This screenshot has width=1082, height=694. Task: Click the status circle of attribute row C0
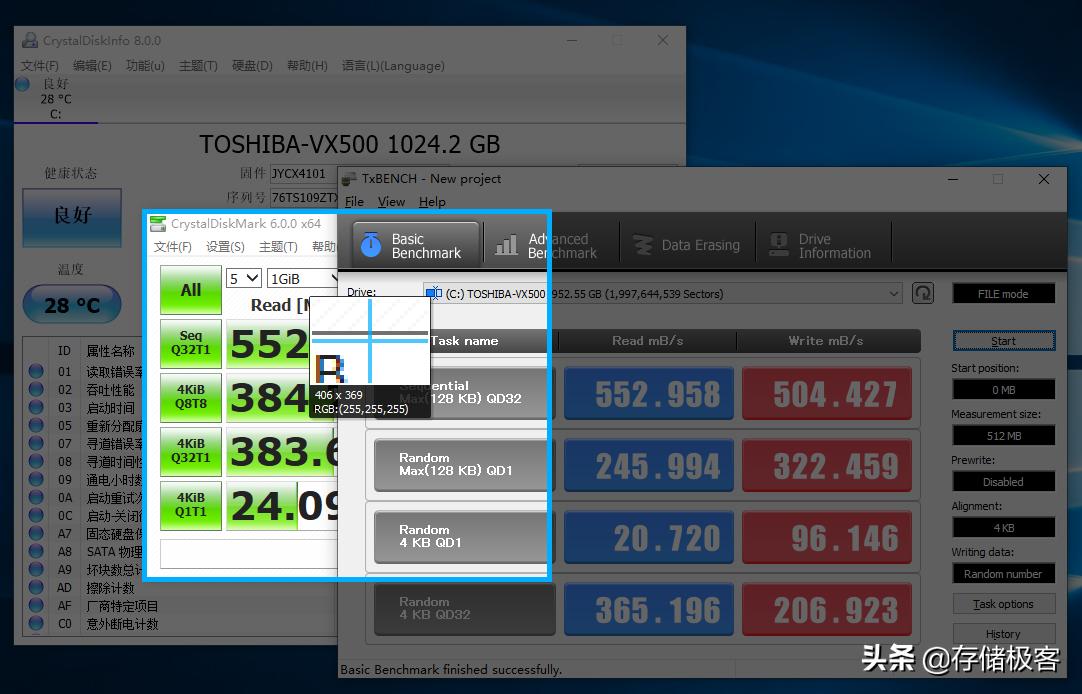click(x=36, y=623)
